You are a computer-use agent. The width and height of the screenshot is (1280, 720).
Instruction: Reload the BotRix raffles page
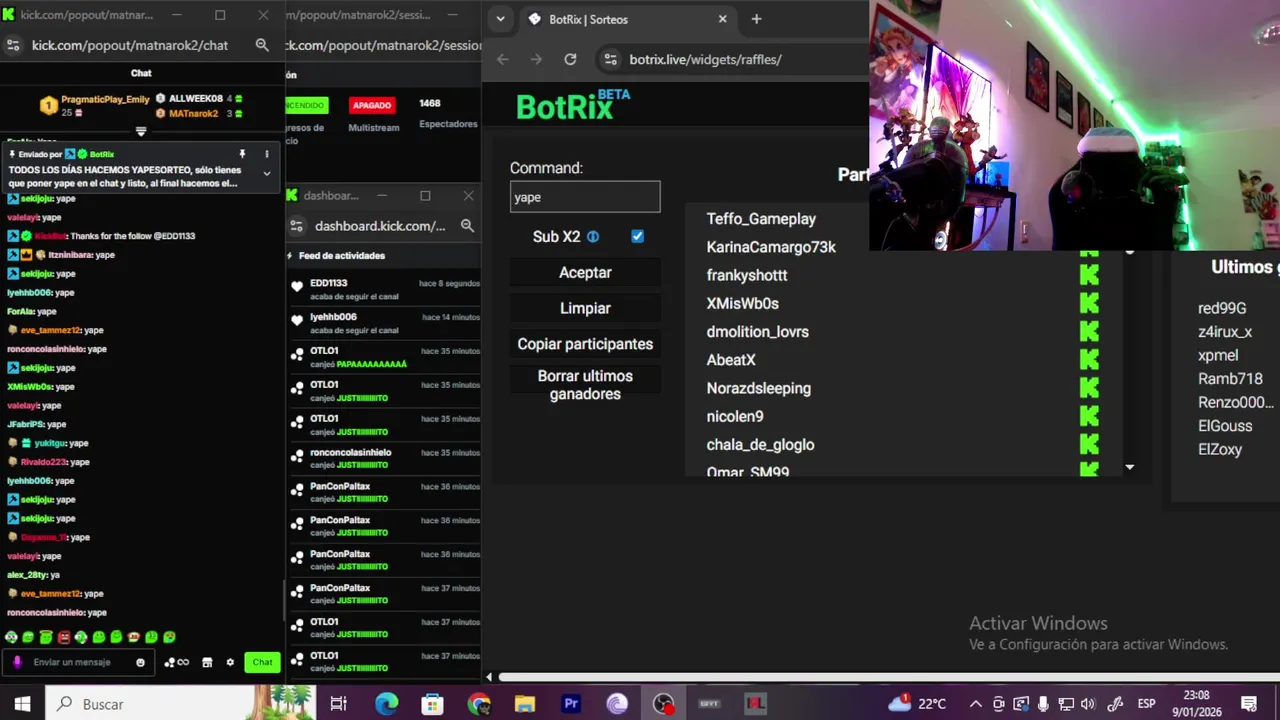[570, 59]
